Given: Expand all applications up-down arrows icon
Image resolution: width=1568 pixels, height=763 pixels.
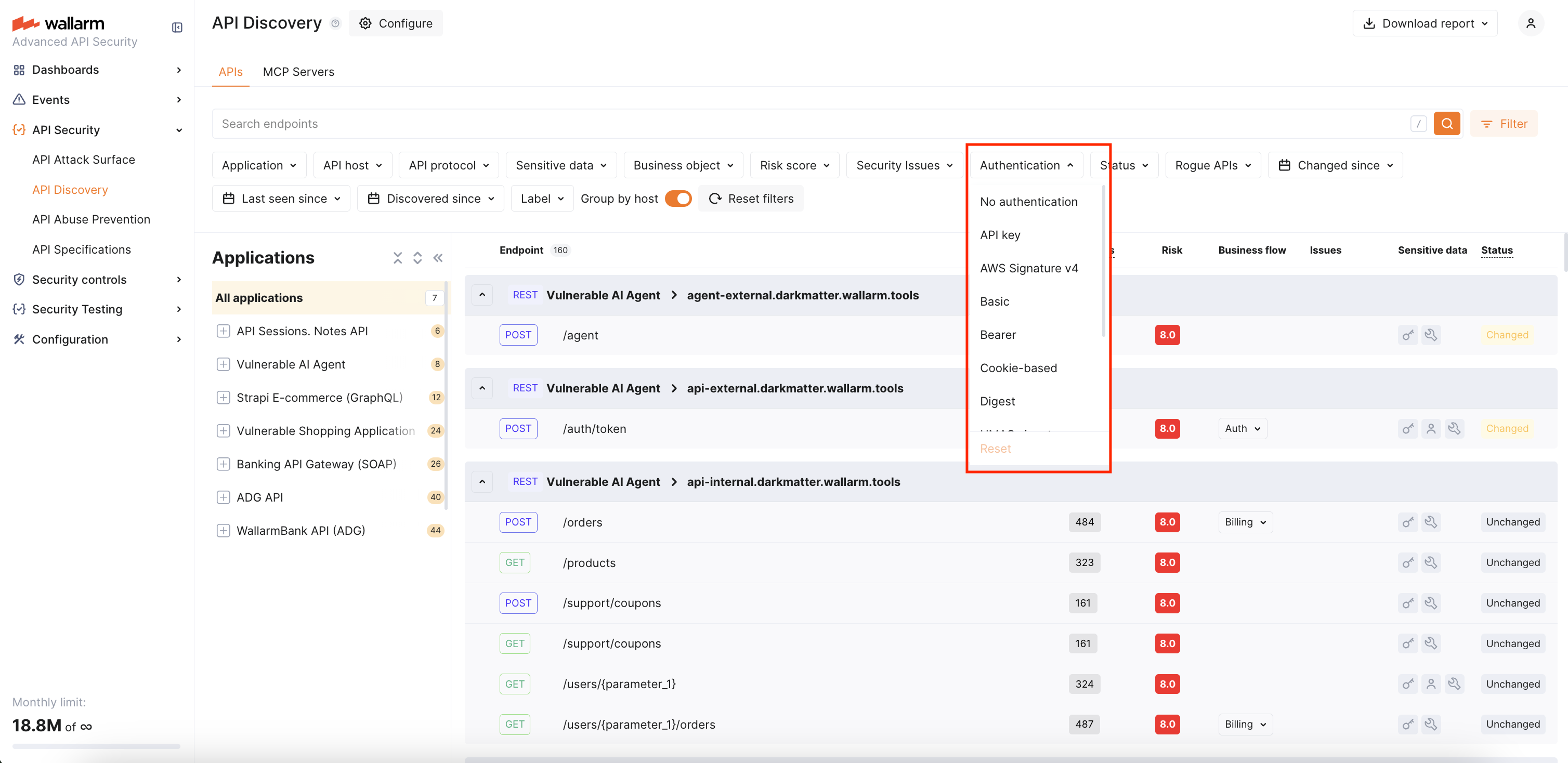Looking at the screenshot, I should click(417, 258).
